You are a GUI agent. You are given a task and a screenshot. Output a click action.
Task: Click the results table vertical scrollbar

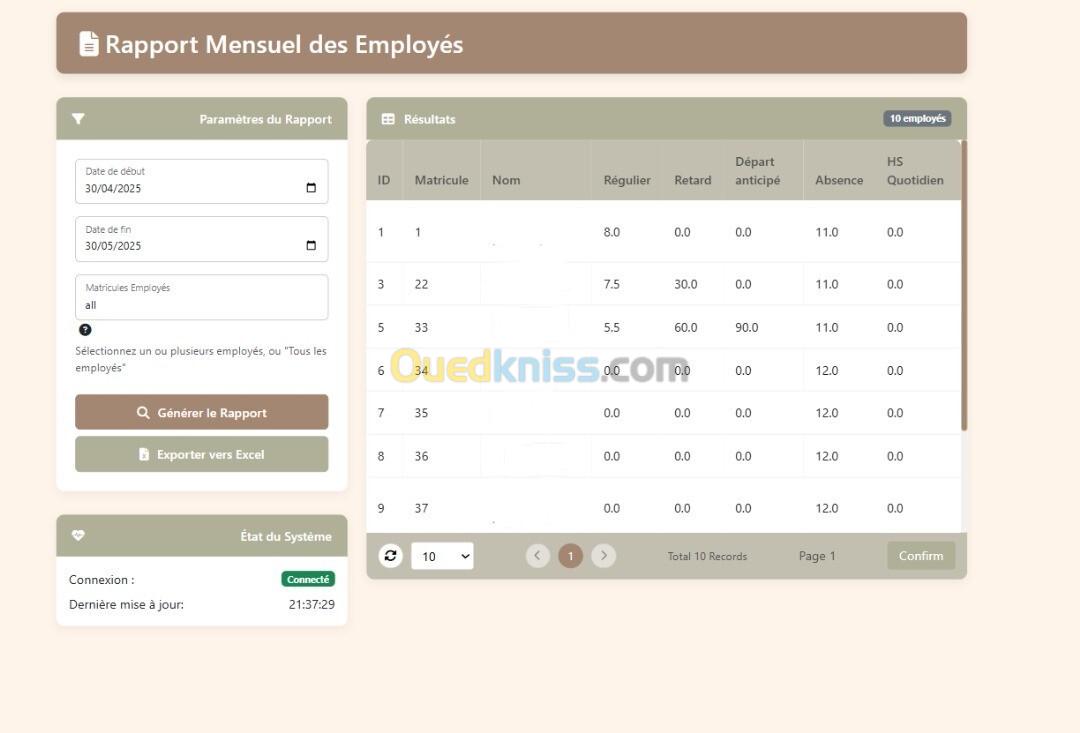[963, 290]
